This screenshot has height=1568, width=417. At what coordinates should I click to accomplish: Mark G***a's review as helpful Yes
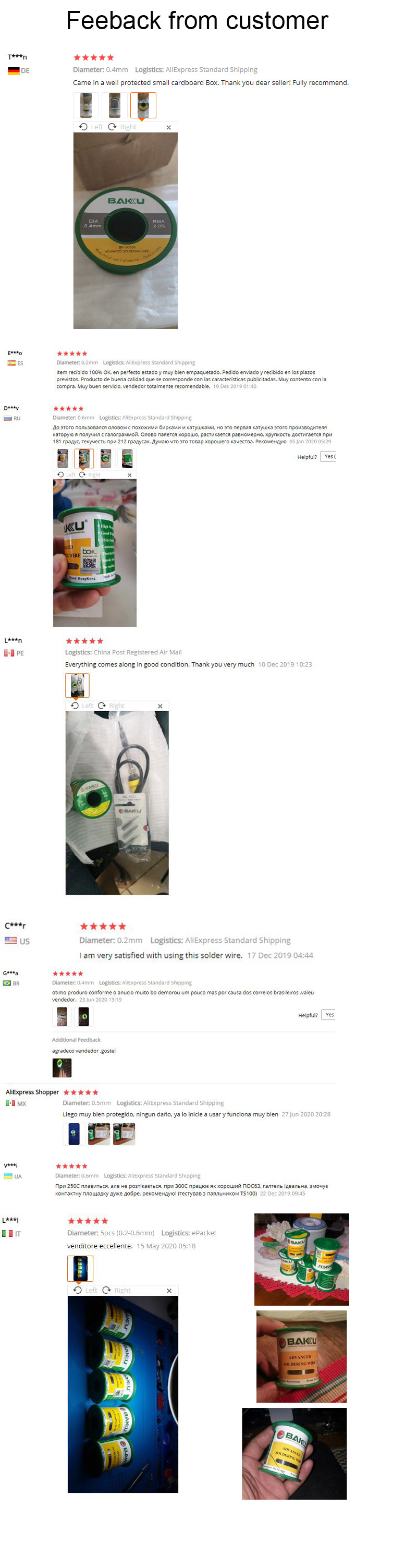(x=329, y=1015)
